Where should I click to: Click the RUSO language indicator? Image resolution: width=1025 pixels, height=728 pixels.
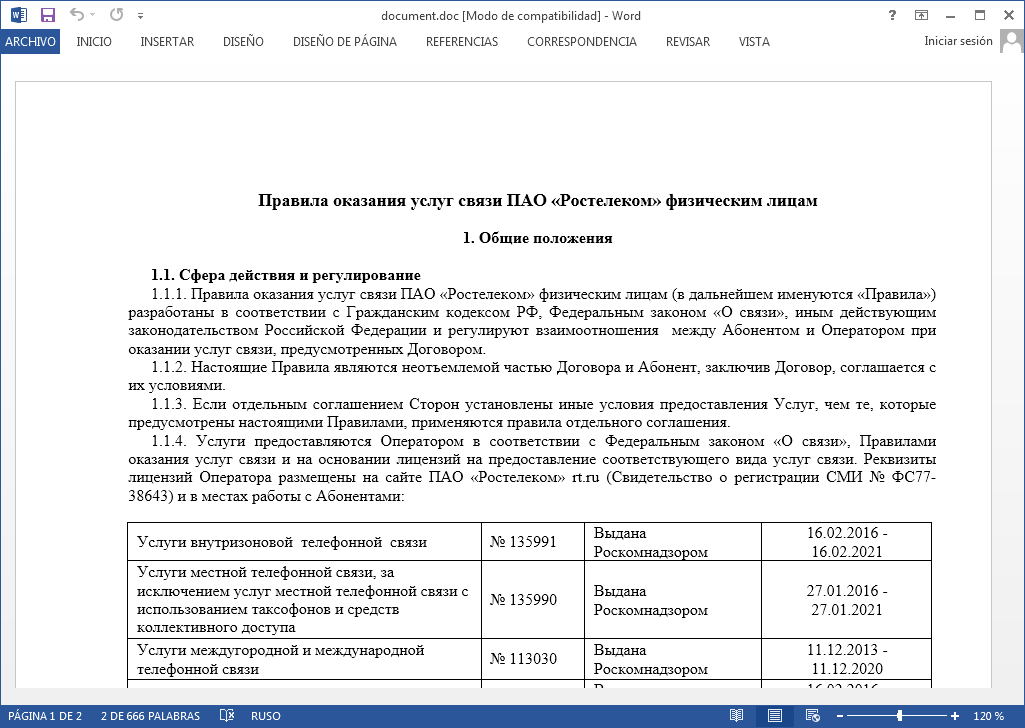(x=265, y=716)
